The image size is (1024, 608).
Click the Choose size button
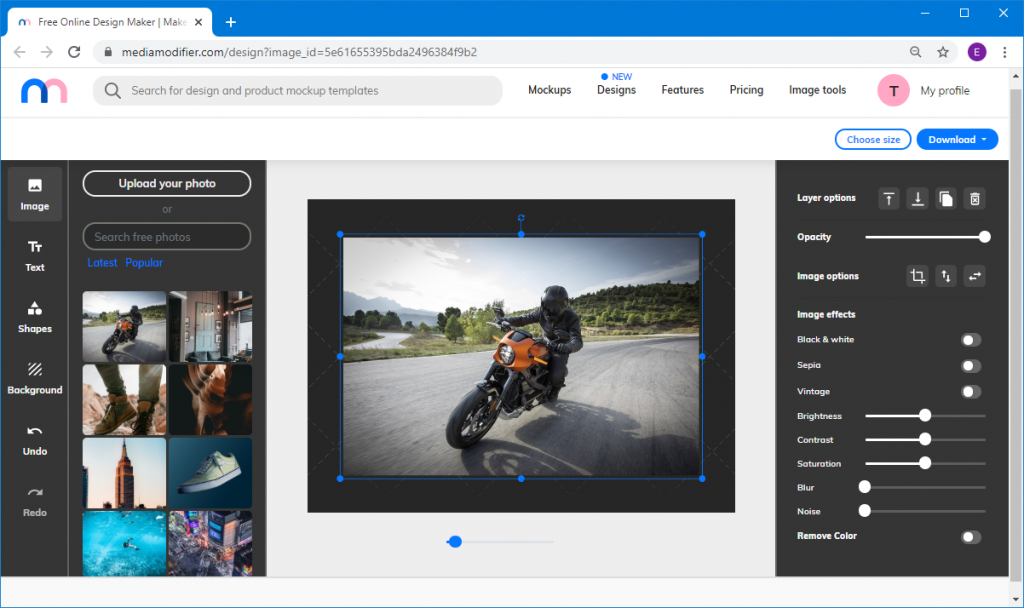pyautogui.click(x=872, y=139)
